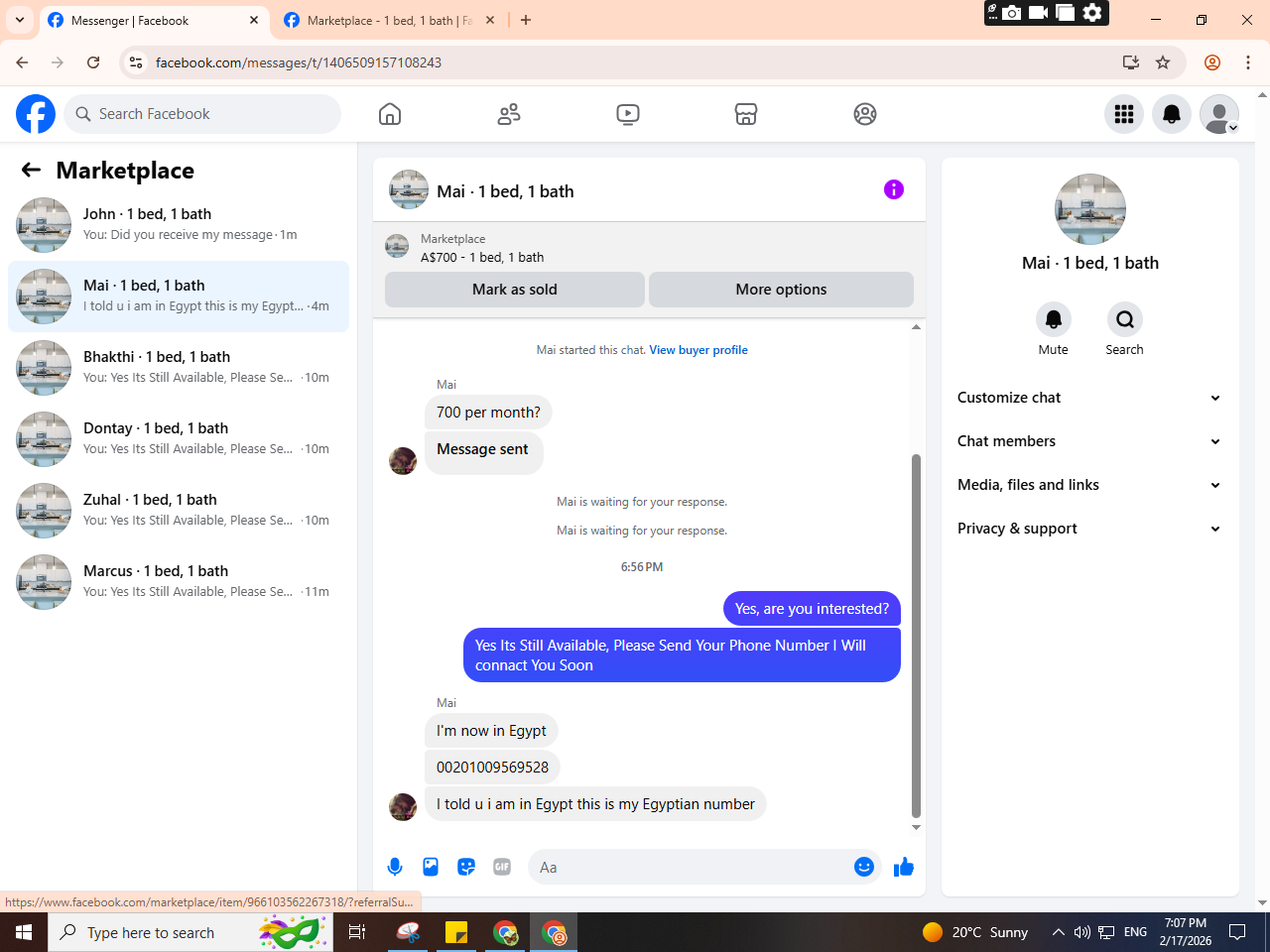Switch to the Messenger | Facebook tab
The image size is (1270, 952).
coord(154,20)
